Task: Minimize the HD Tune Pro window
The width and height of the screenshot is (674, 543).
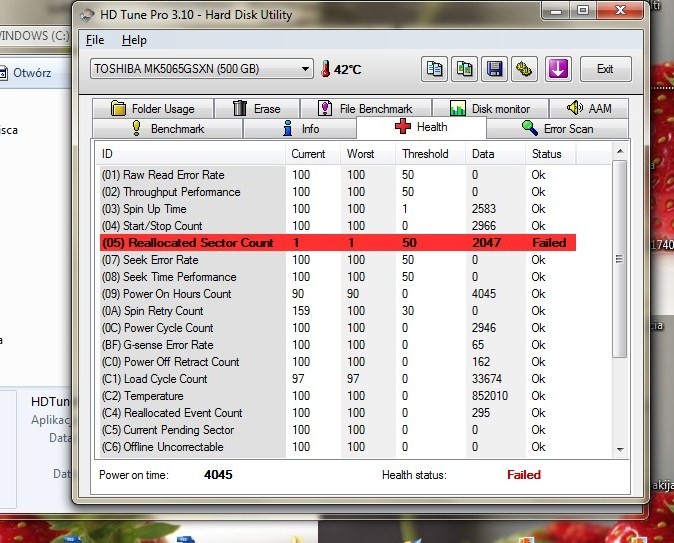Action: click(x=556, y=10)
